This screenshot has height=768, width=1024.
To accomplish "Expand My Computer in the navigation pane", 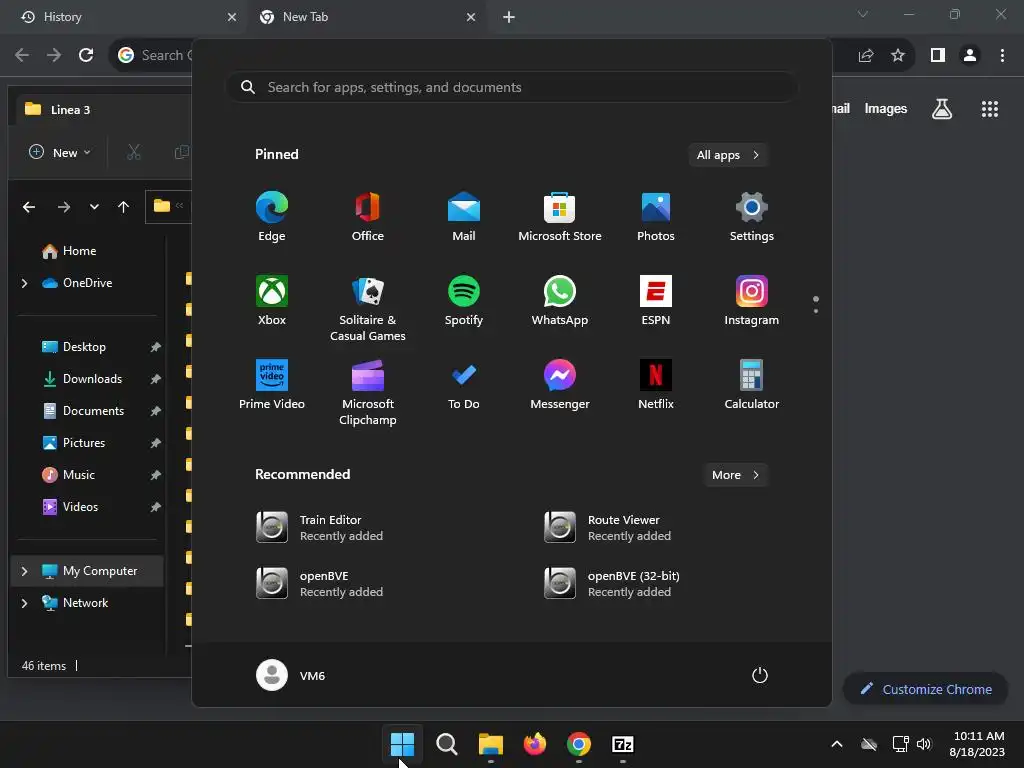I will 24,571.
